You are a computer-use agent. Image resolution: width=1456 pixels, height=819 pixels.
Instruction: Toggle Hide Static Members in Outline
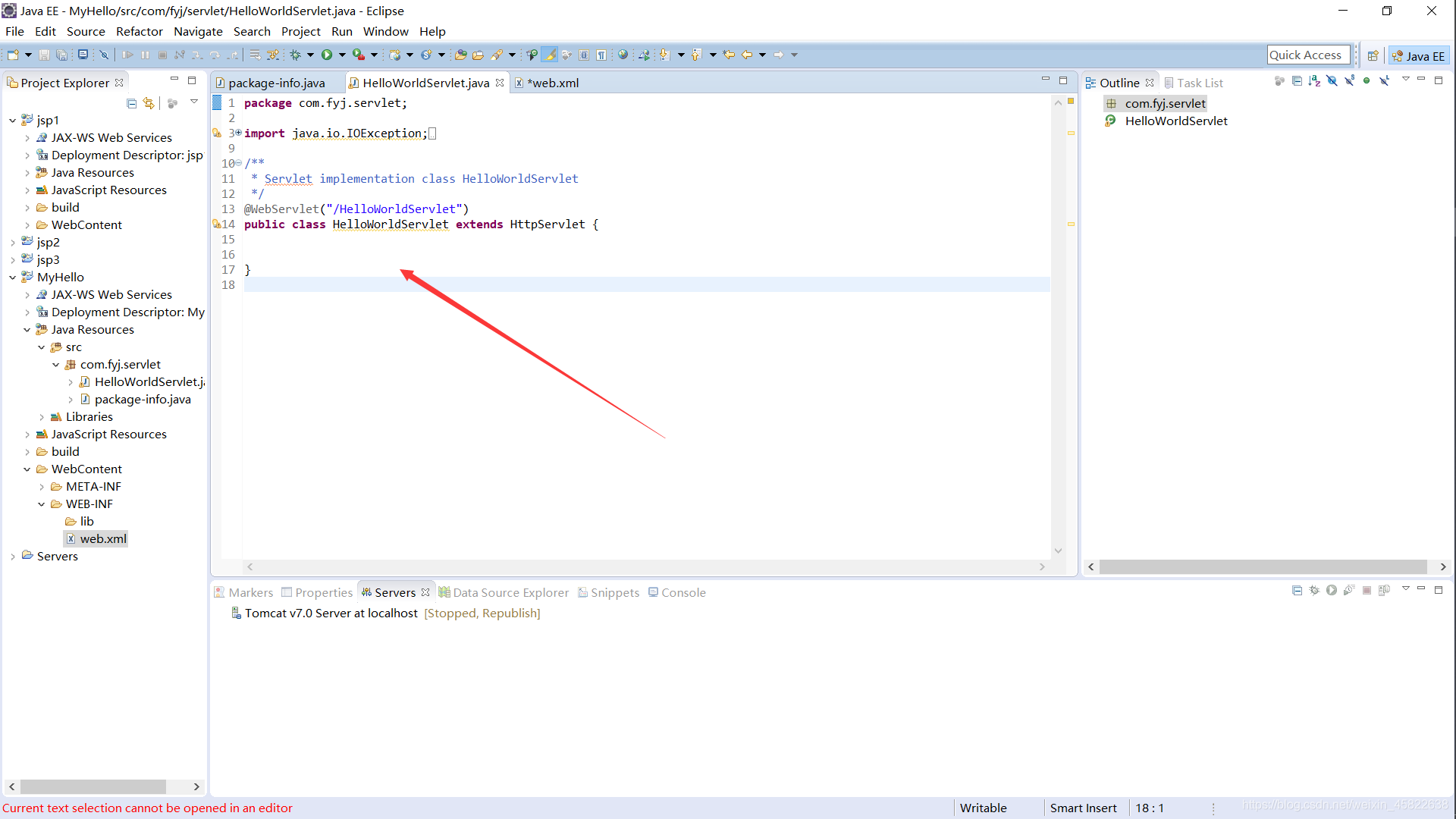click(1349, 80)
